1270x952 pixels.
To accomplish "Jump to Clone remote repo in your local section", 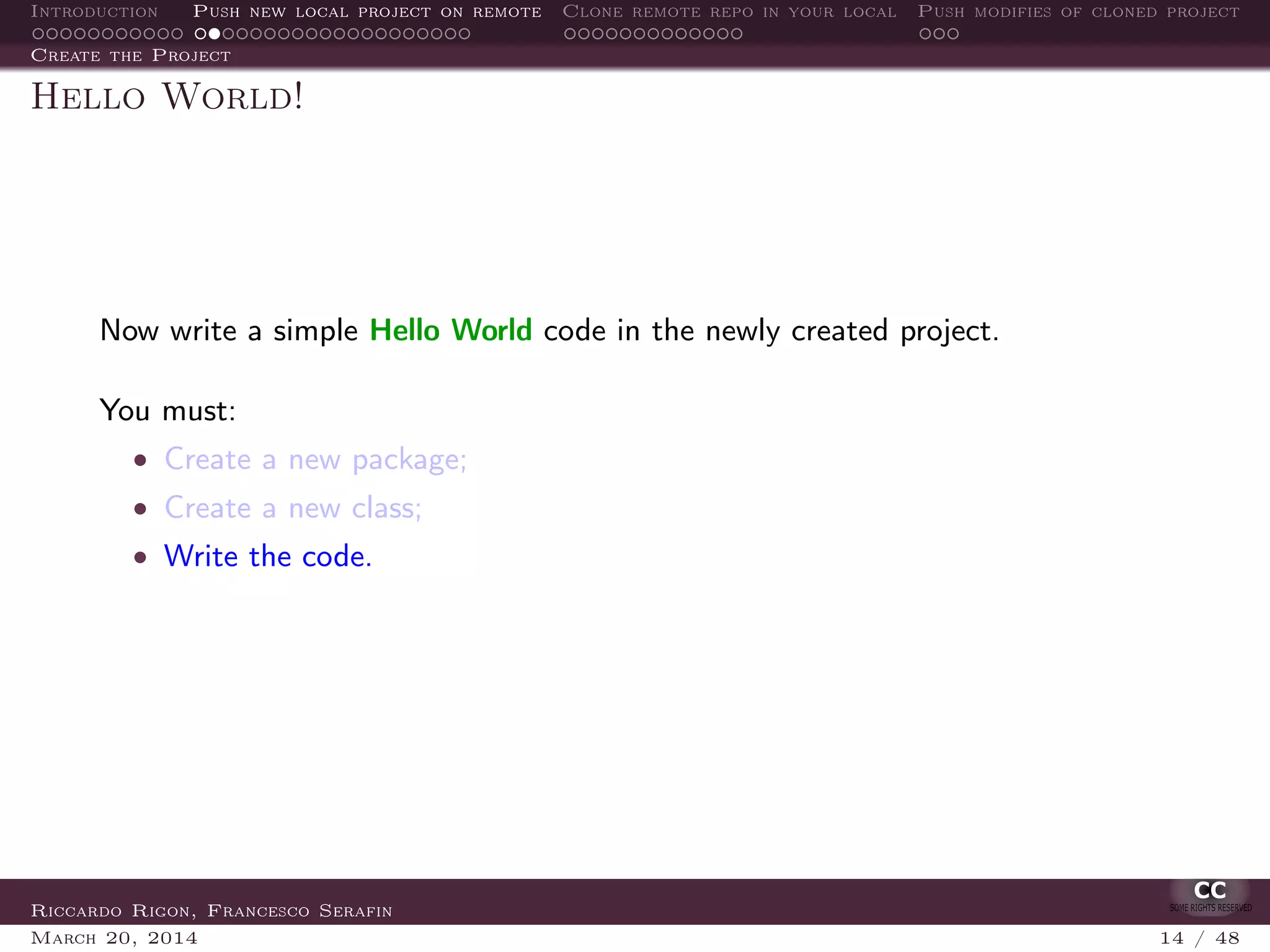I will click(729, 12).
